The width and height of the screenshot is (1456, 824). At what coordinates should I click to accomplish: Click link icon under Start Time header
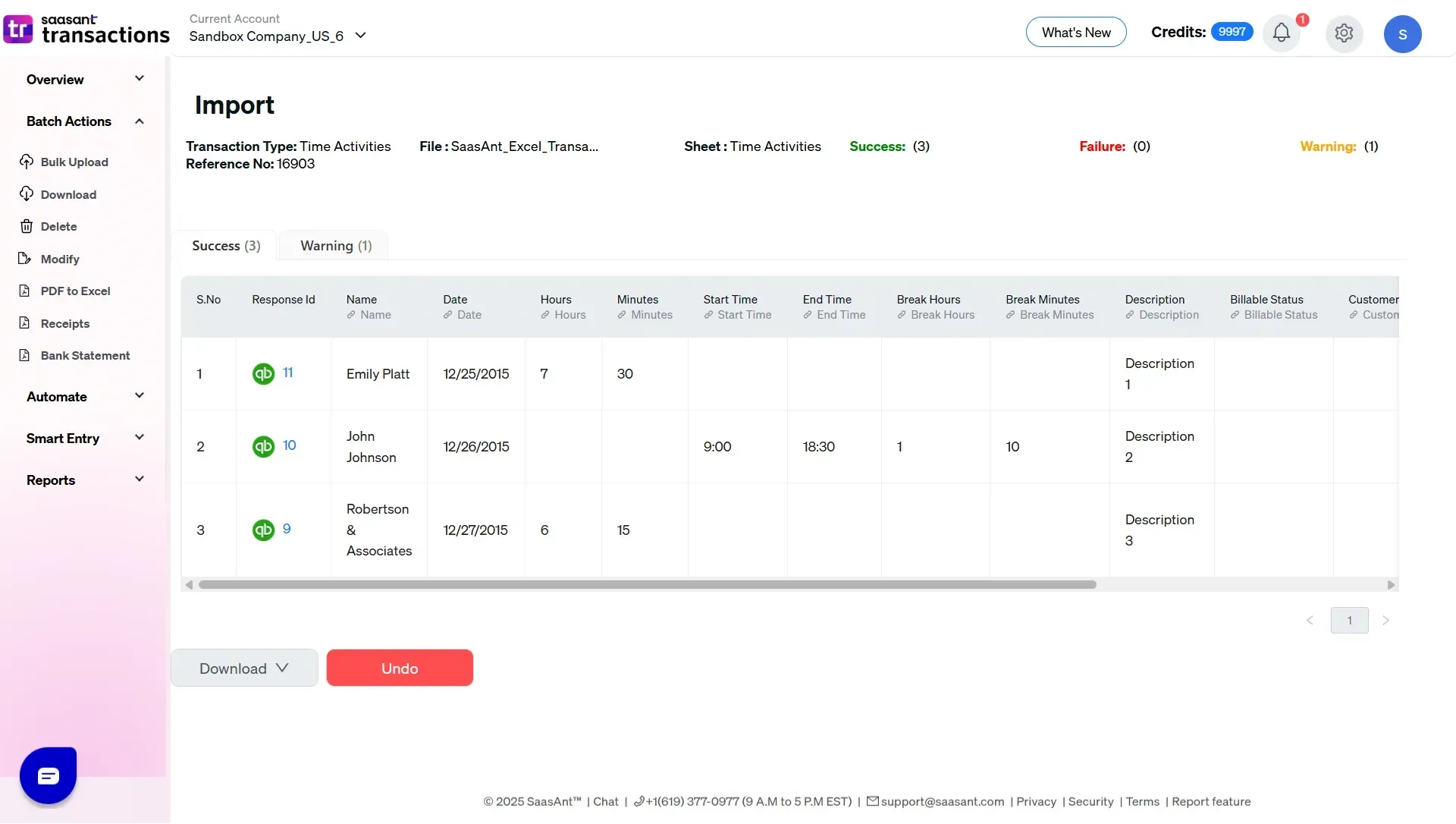[x=708, y=315]
